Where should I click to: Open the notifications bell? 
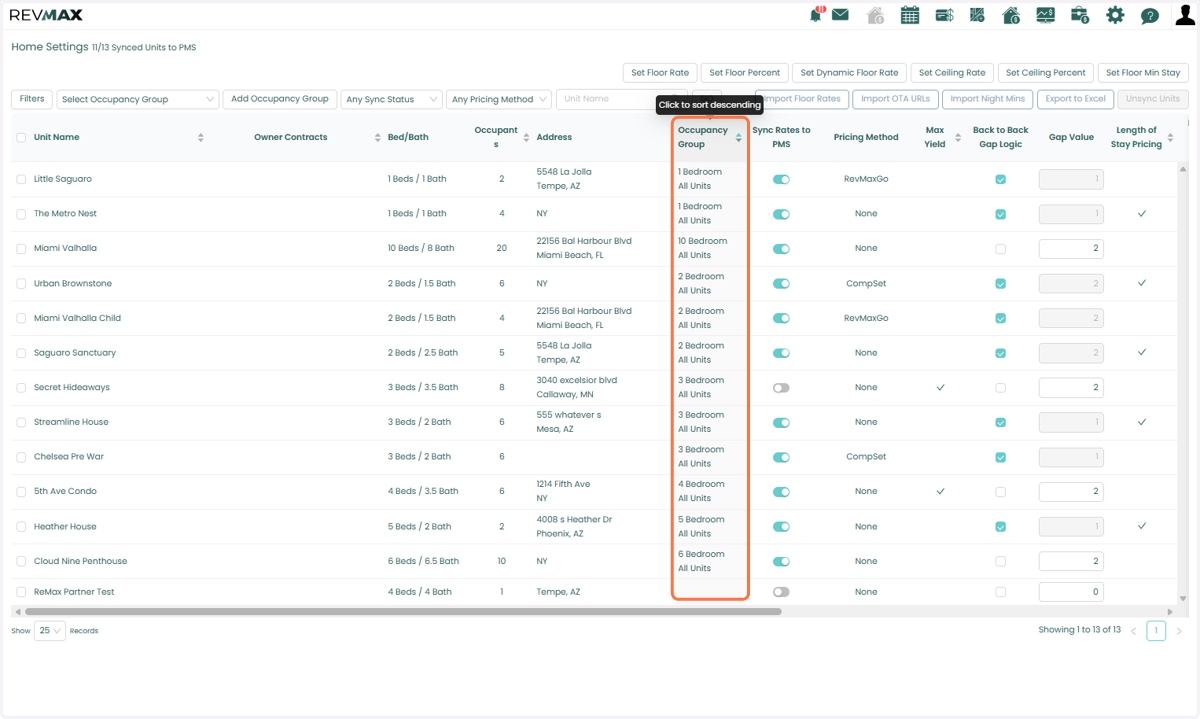pos(816,14)
